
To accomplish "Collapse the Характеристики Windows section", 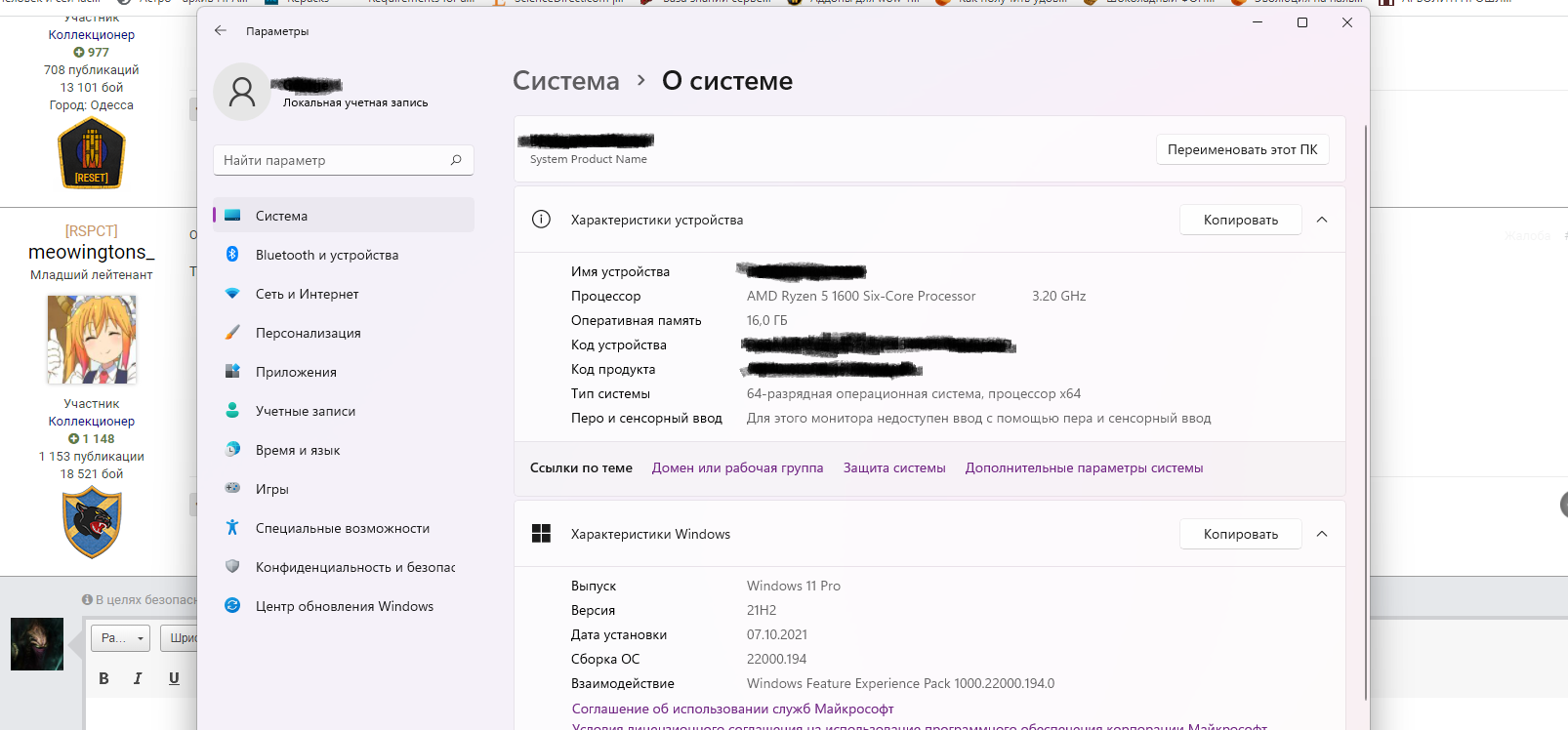I will coord(1322,534).
